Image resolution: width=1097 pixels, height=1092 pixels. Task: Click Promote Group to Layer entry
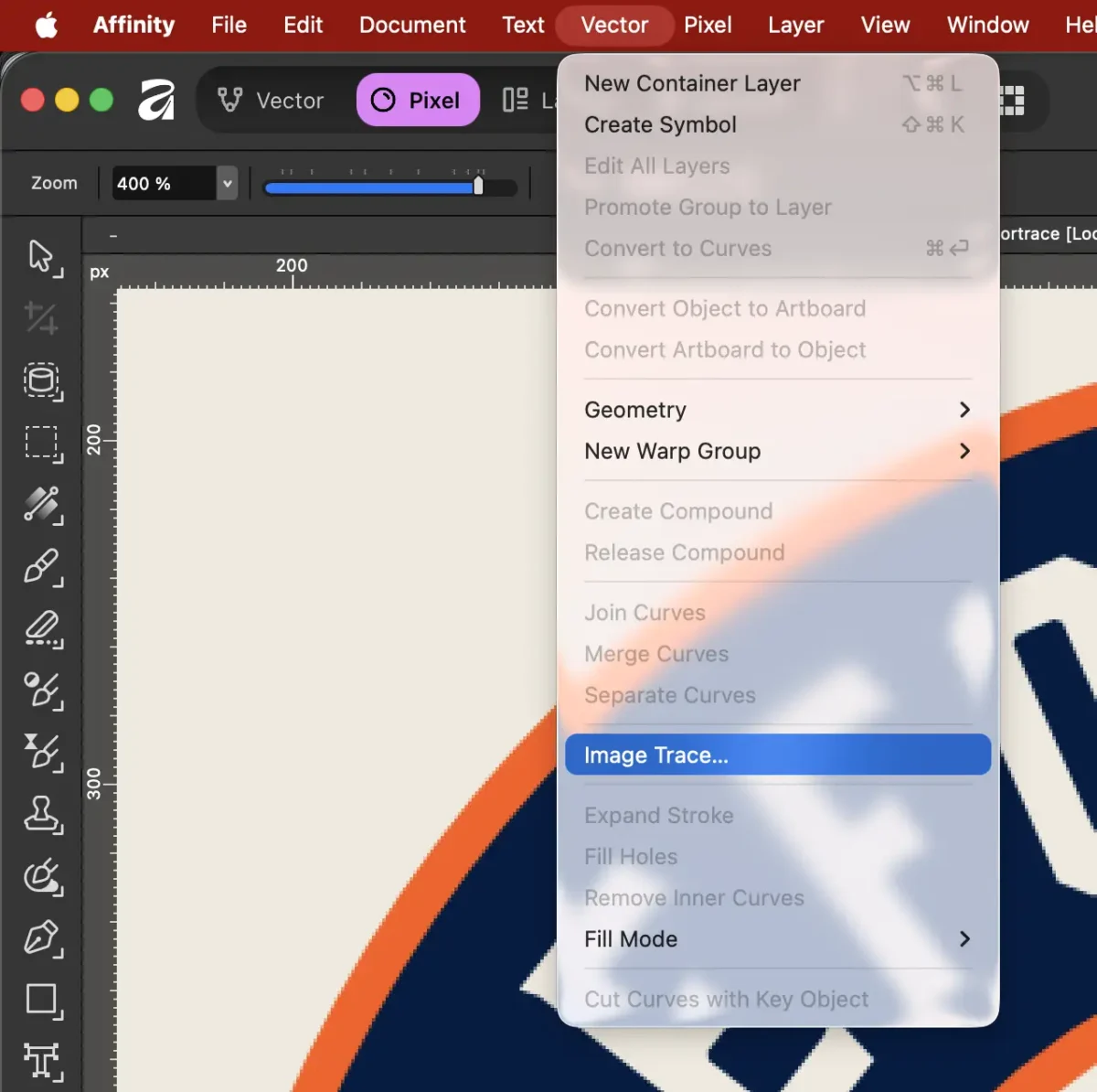777,207
